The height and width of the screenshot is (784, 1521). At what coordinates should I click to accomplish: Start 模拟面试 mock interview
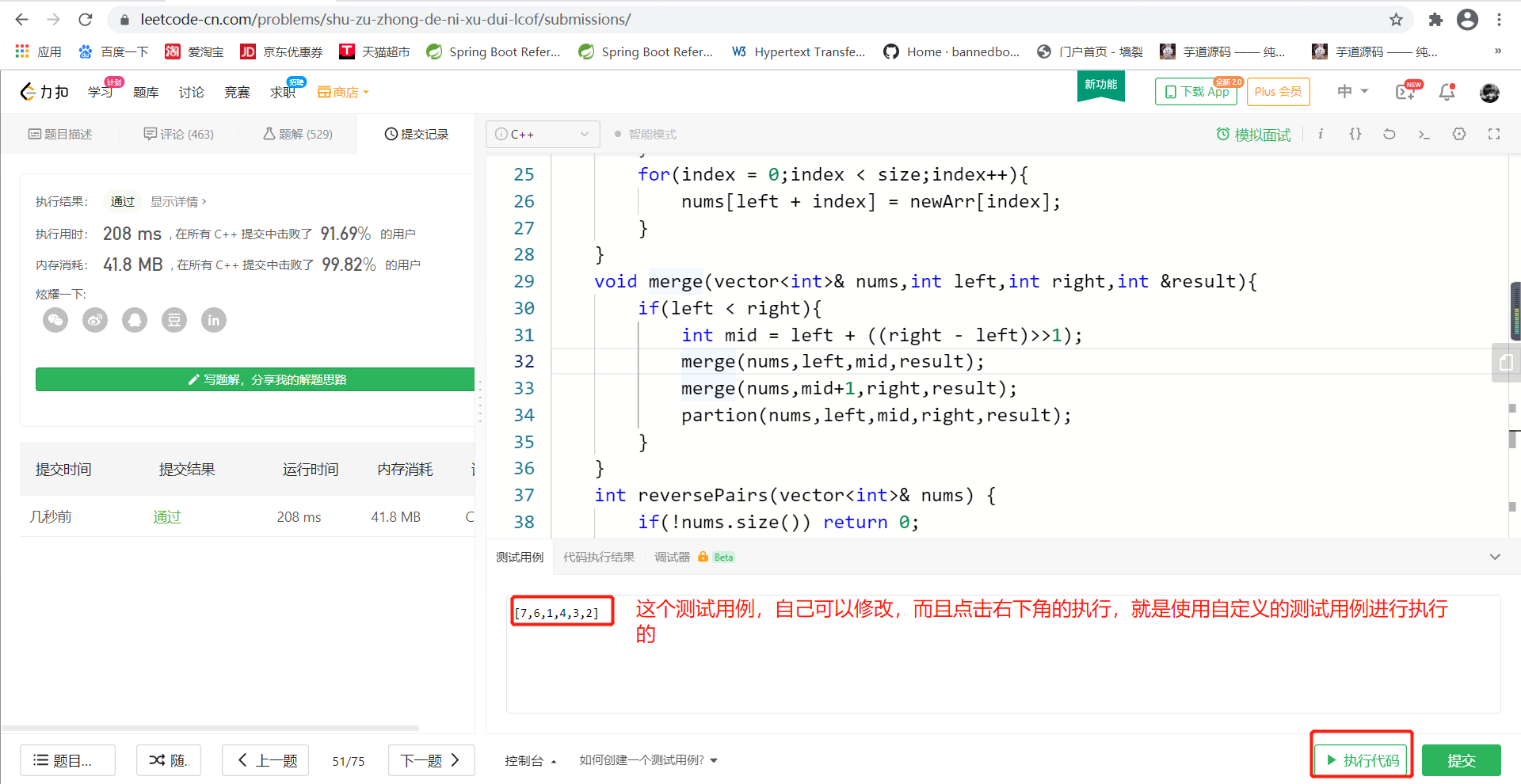tap(1253, 135)
